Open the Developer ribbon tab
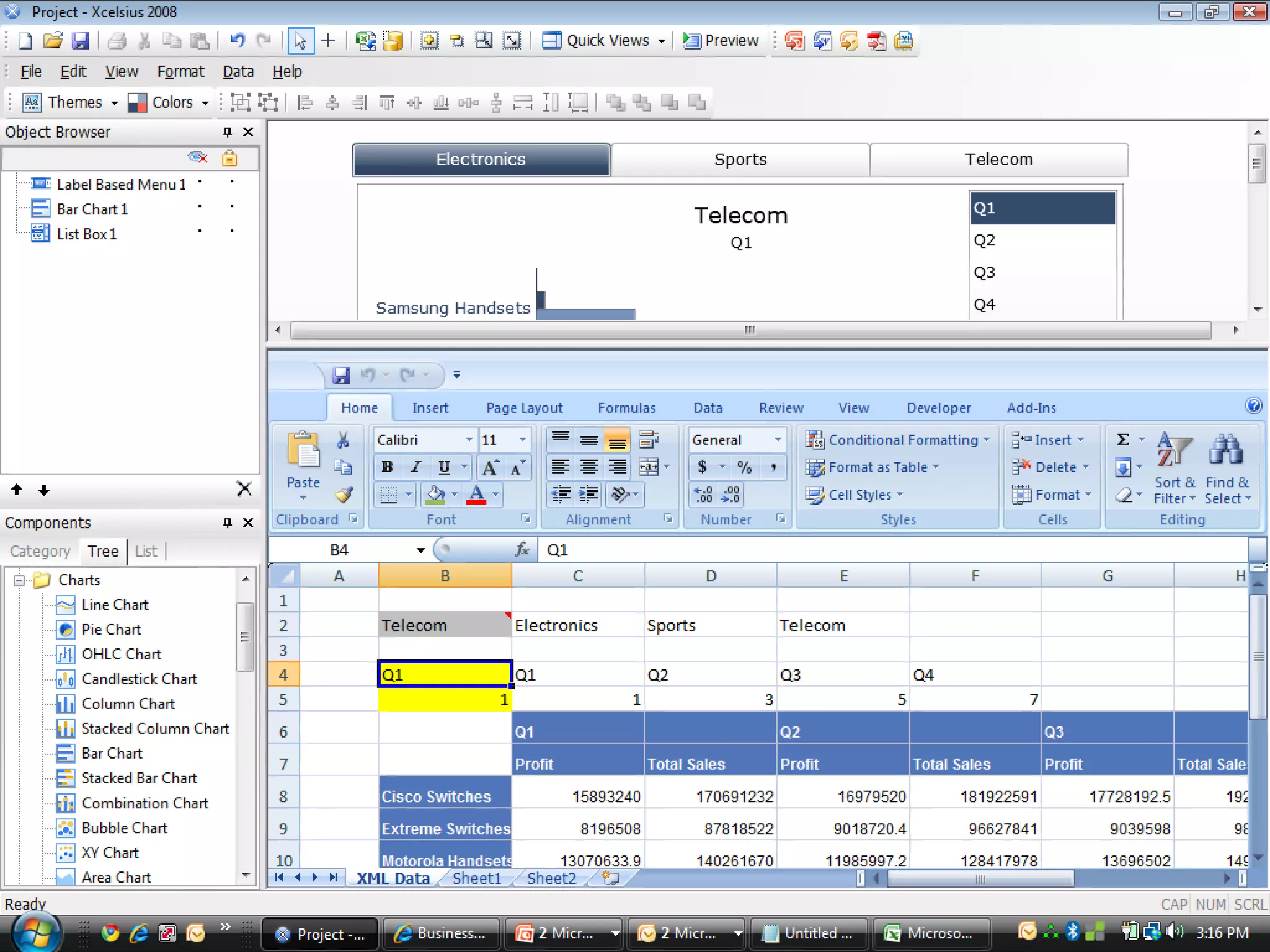This screenshot has height=952, width=1270. pos(939,408)
